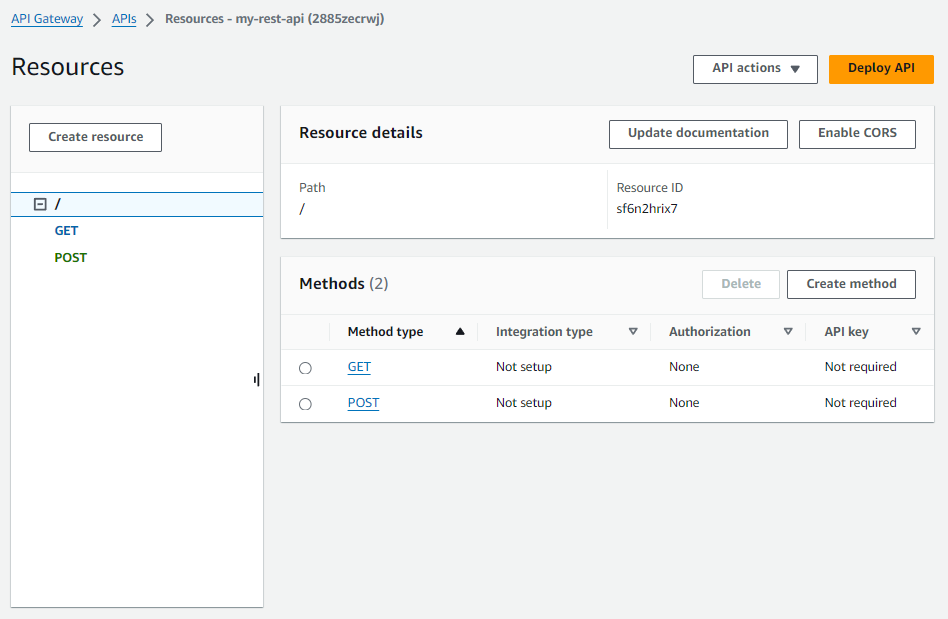This screenshot has height=619, width=948.
Task: Click the Create method button
Action: [x=851, y=284]
